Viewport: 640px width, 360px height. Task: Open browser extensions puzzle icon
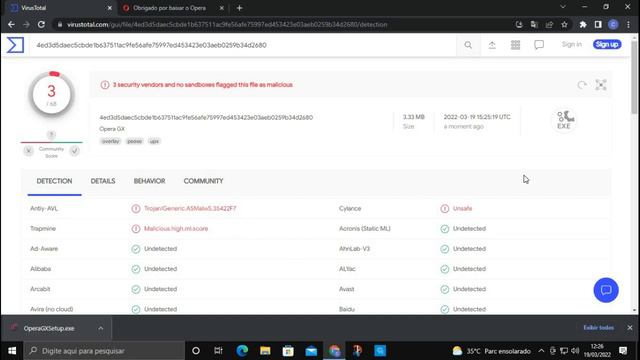tap(583, 24)
